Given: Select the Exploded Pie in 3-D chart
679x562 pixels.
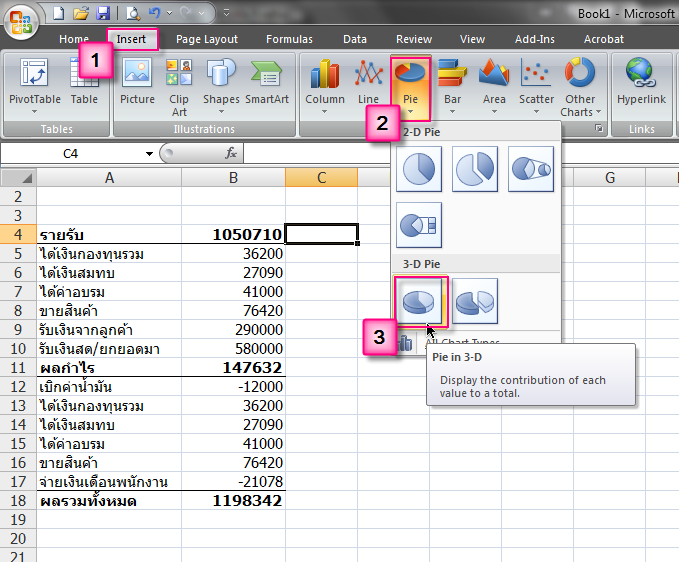Looking at the screenshot, I should click(x=475, y=301).
